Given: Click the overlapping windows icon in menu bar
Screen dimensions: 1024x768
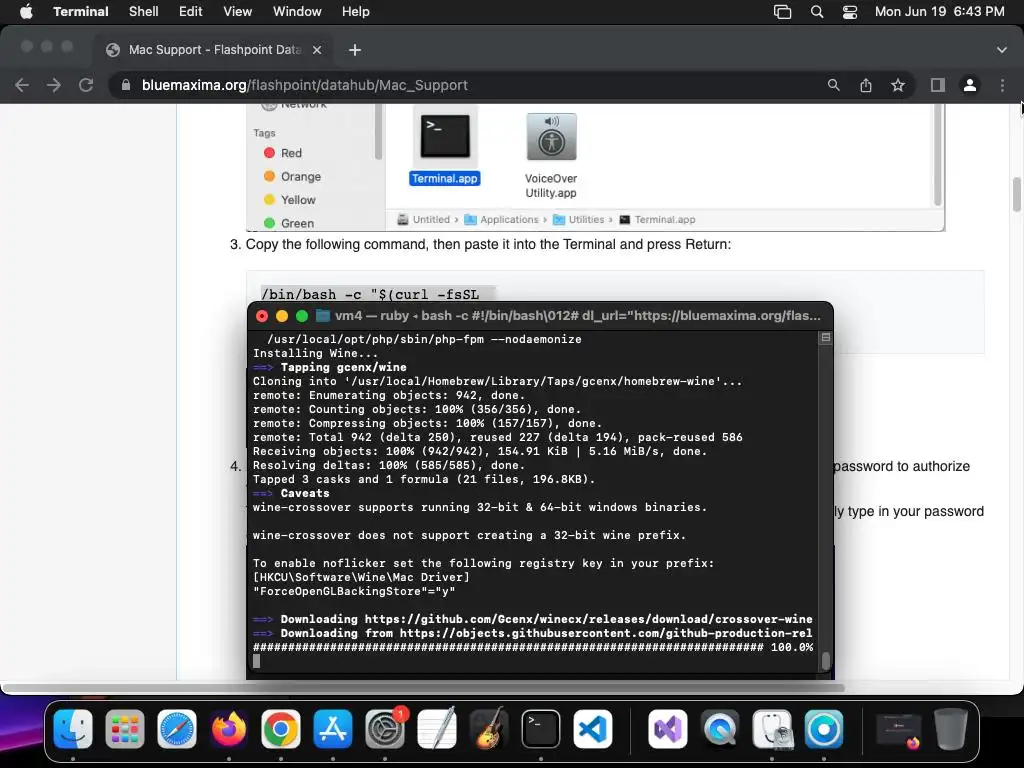Looking at the screenshot, I should (x=782, y=12).
